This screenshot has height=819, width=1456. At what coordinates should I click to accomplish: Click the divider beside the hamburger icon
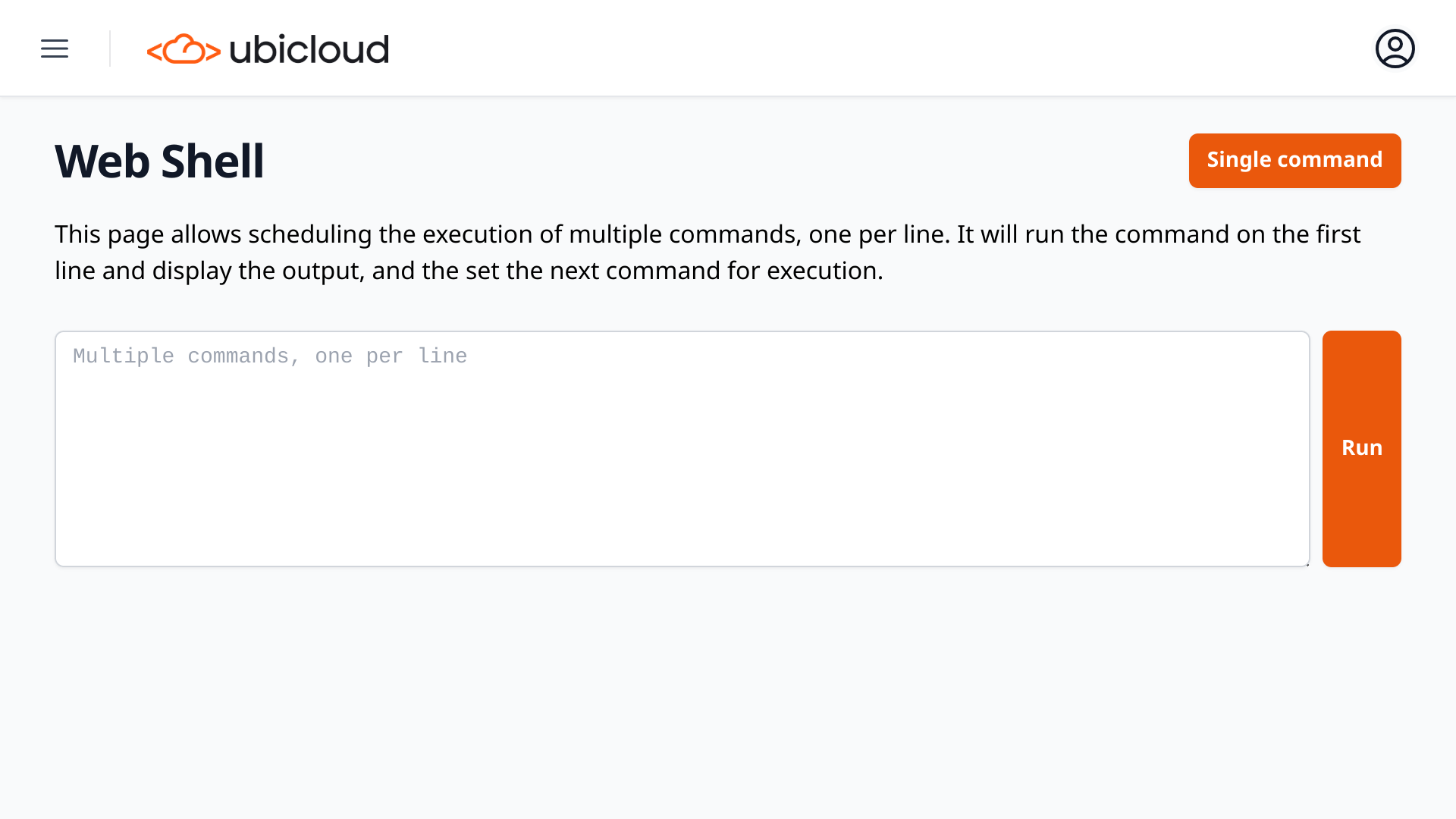click(x=110, y=49)
